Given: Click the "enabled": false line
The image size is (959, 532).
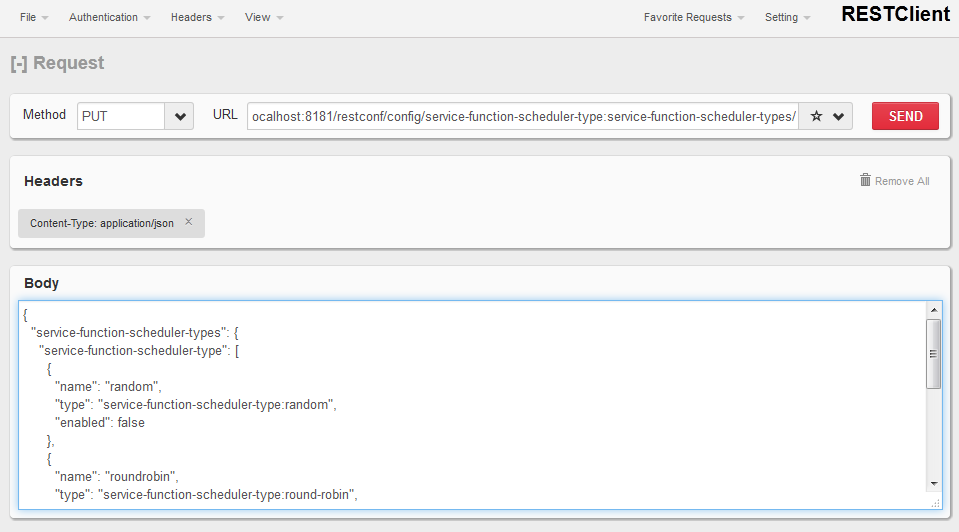Looking at the screenshot, I should coord(100,423).
